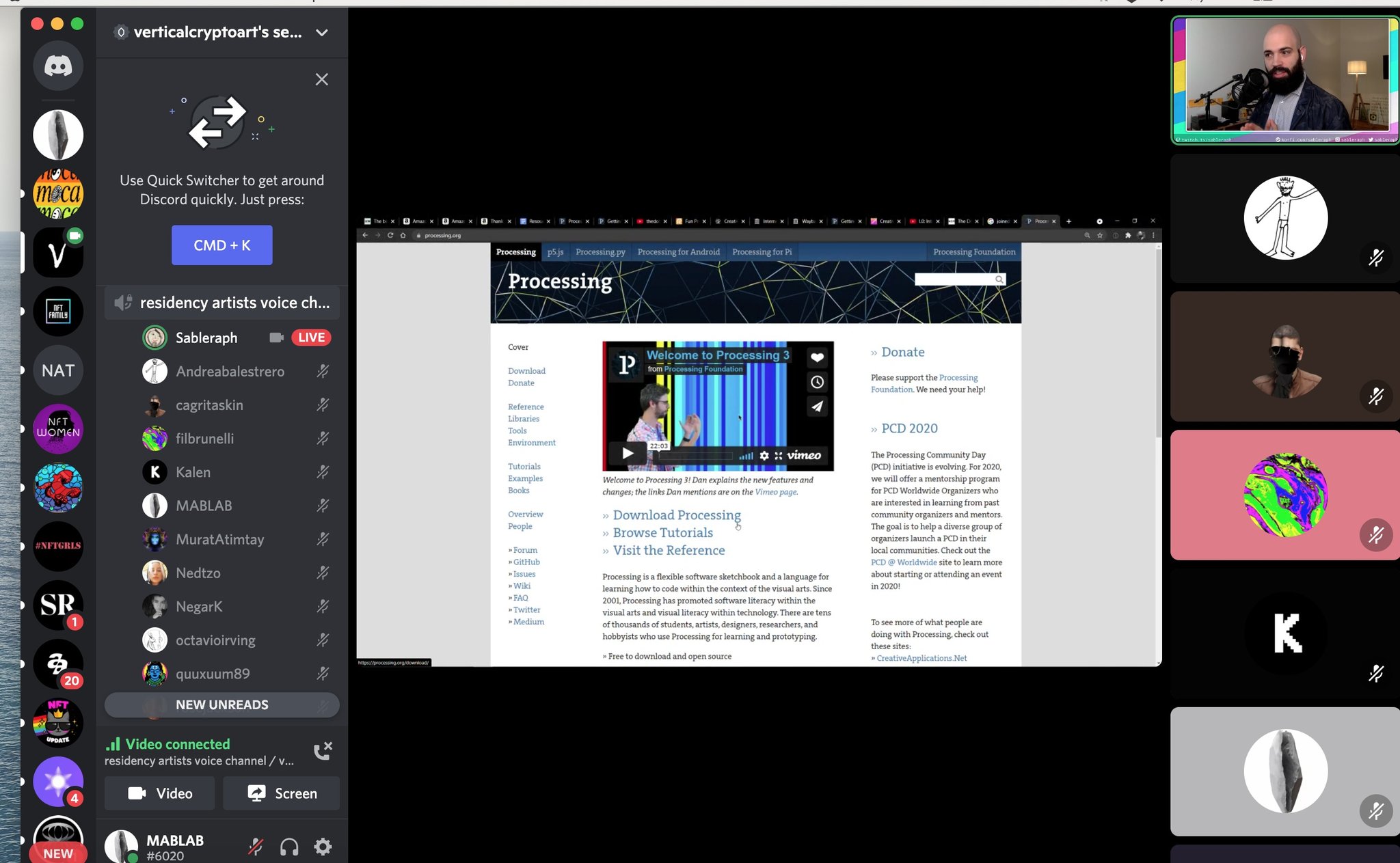Viewport: 1400px width, 863px height.
Task: Select the masked man avatar video tile
Action: [1285, 357]
